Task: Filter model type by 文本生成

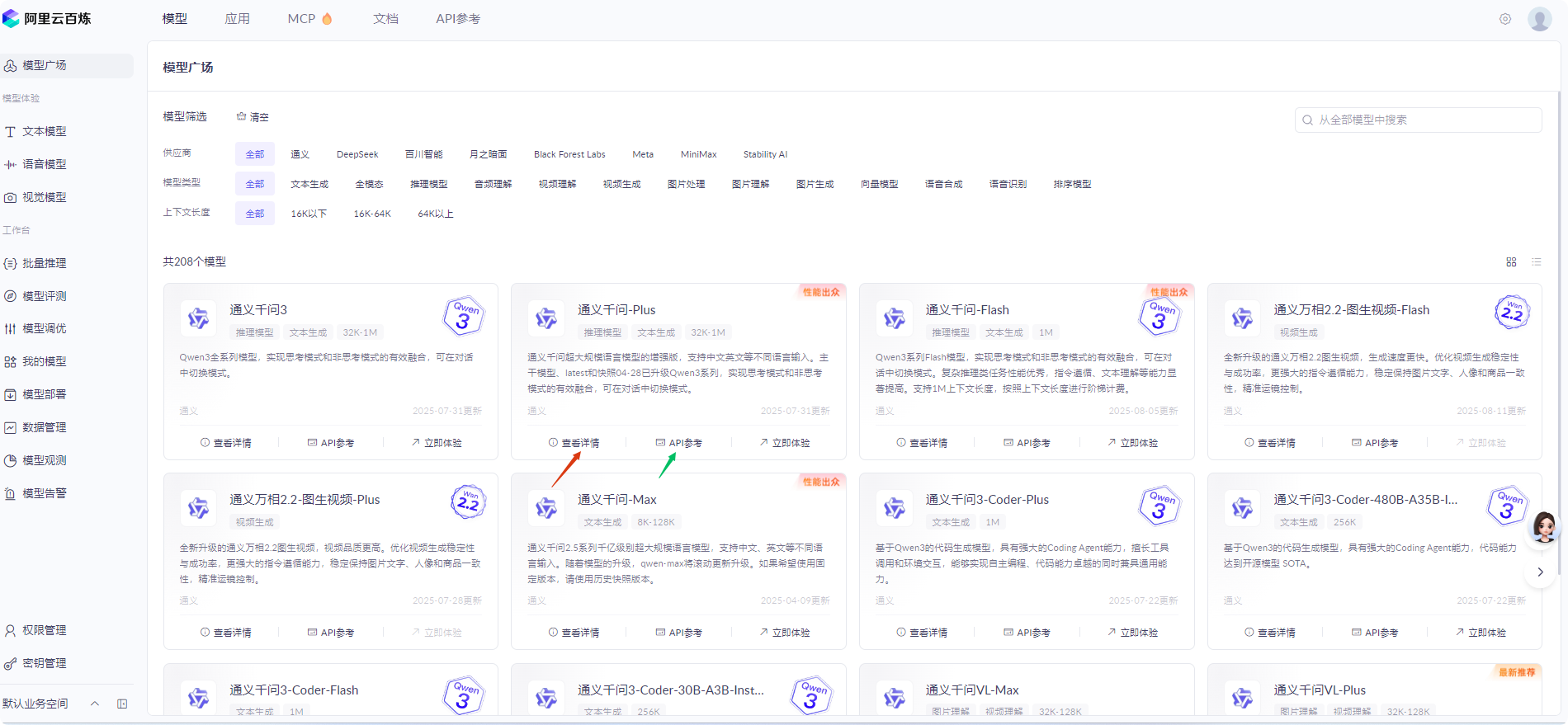Action: pyautogui.click(x=309, y=184)
